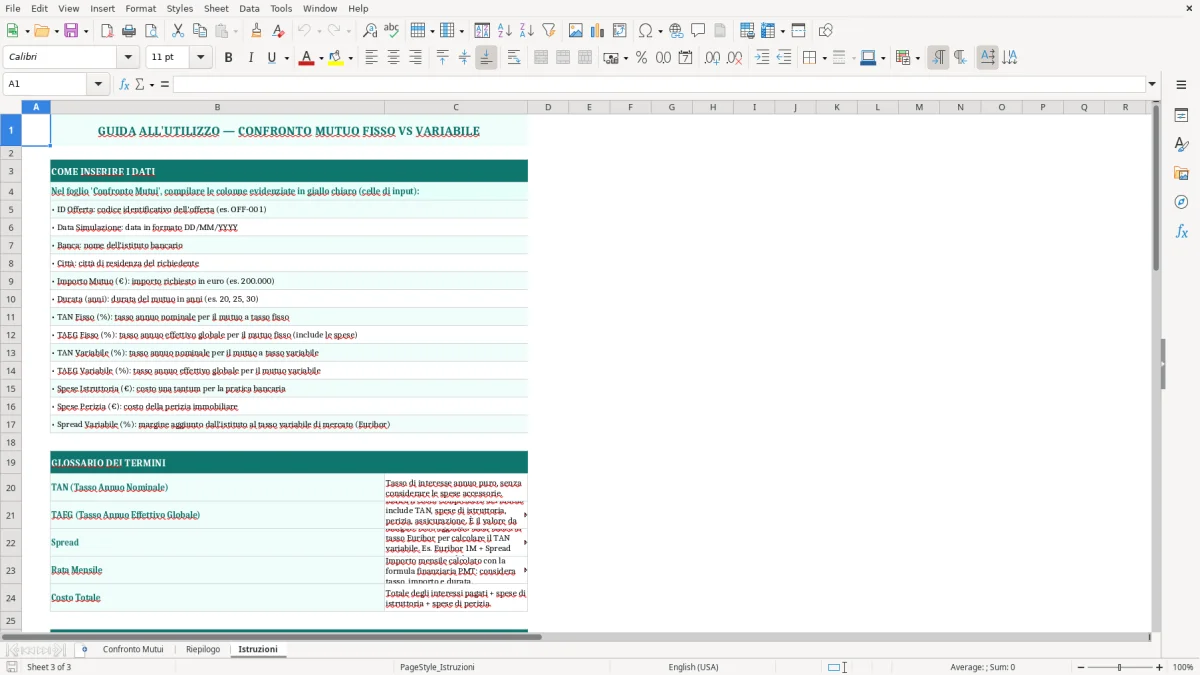This screenshot has width=1200, height=675.
Task: Export directly as PDF icon
Action: [x=107, y=31]
